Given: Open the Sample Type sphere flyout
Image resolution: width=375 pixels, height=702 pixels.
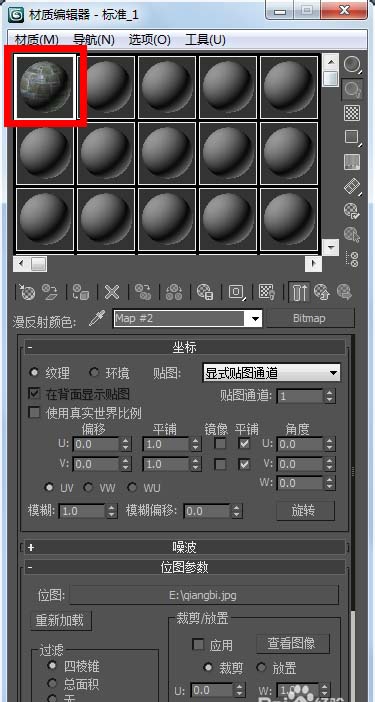Looking at the screenshot, I should pos(352,65).
